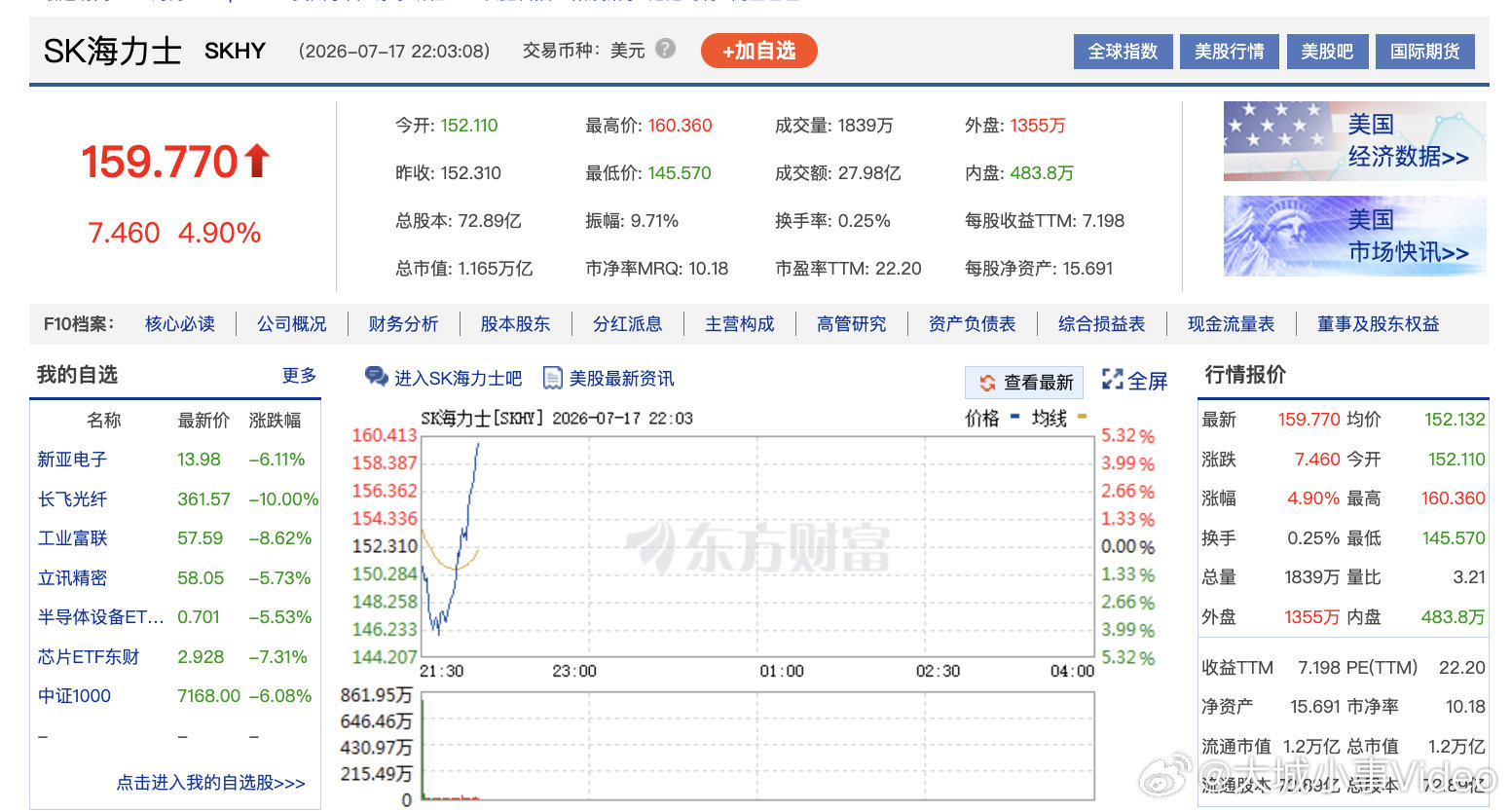Image resolution: width=1511 pixels, height=812 pixels.
Task: Open 美国经济数据 banner
Action: tap(1354, 141)
